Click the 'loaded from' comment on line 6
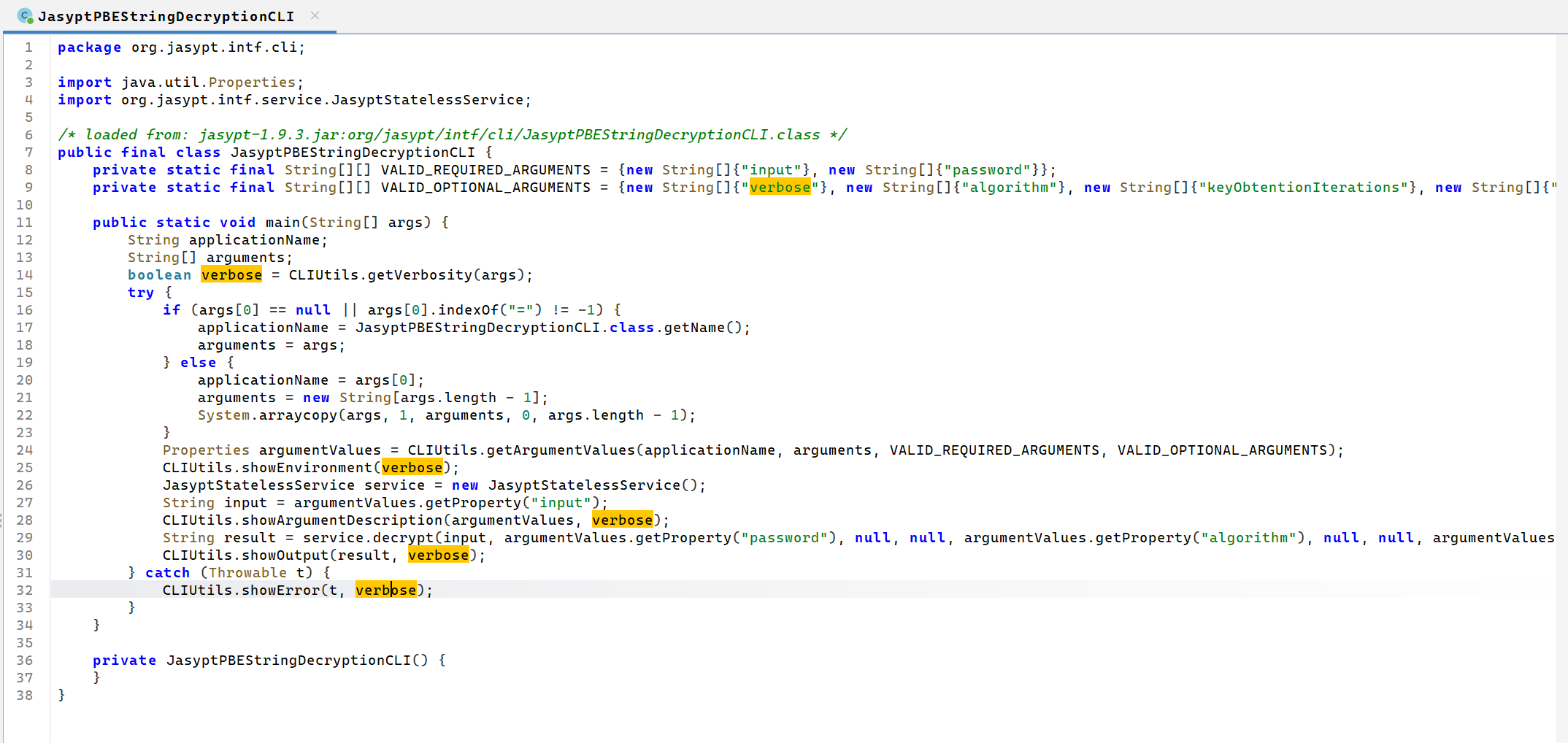This screenshot has width=1568, height=743. click(452, 135)
